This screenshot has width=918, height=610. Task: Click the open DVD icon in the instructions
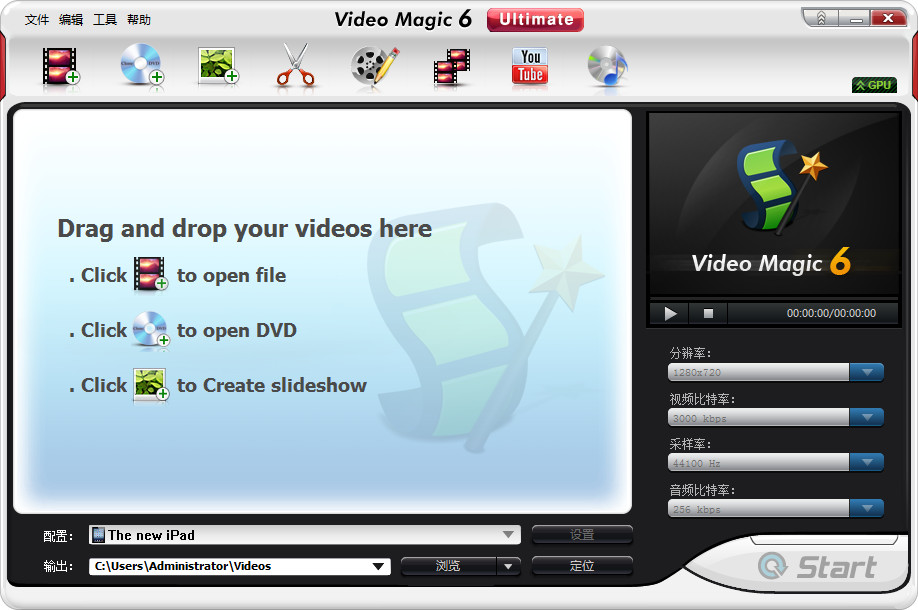(151, 329)
